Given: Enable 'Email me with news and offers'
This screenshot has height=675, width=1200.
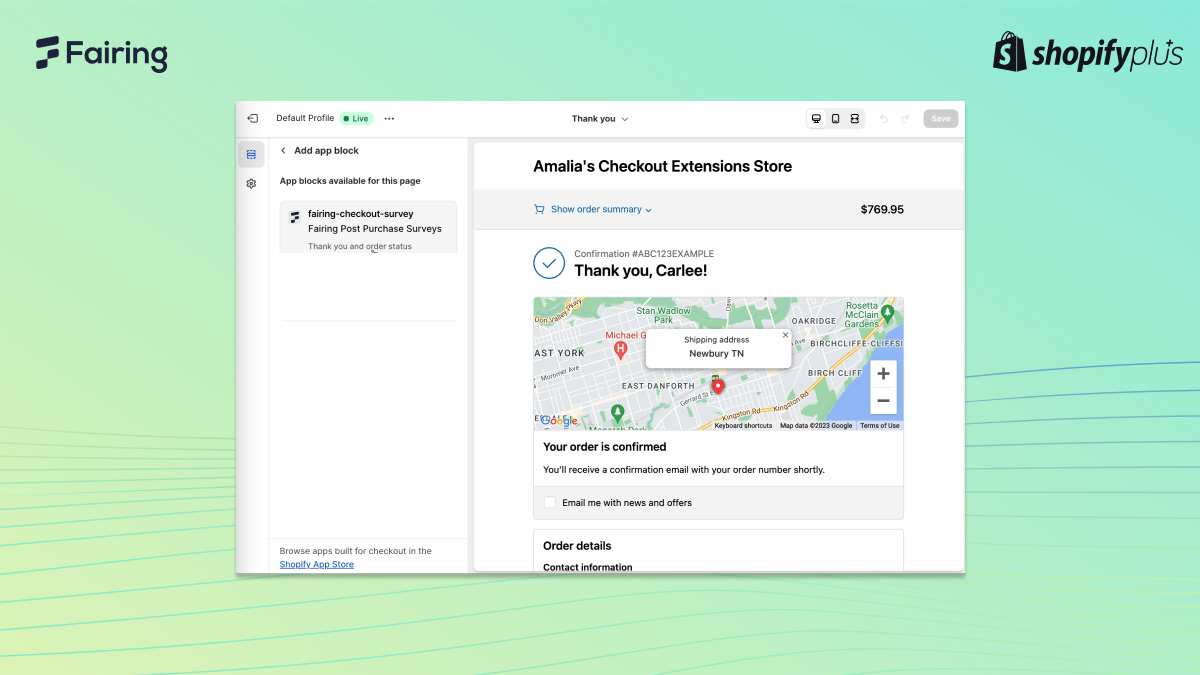Looking at the screenshot, I should point(549,502).
